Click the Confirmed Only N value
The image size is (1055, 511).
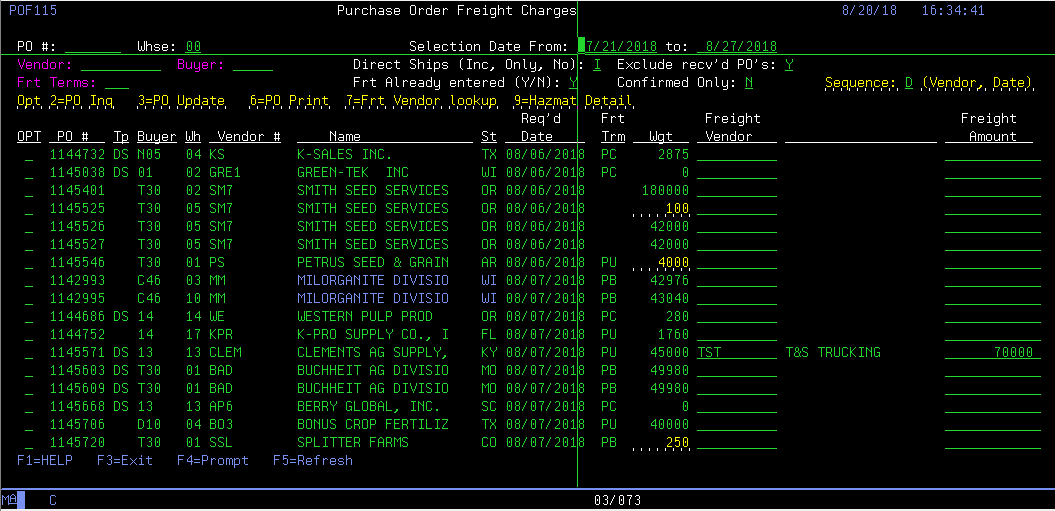(x=749, y=83)
